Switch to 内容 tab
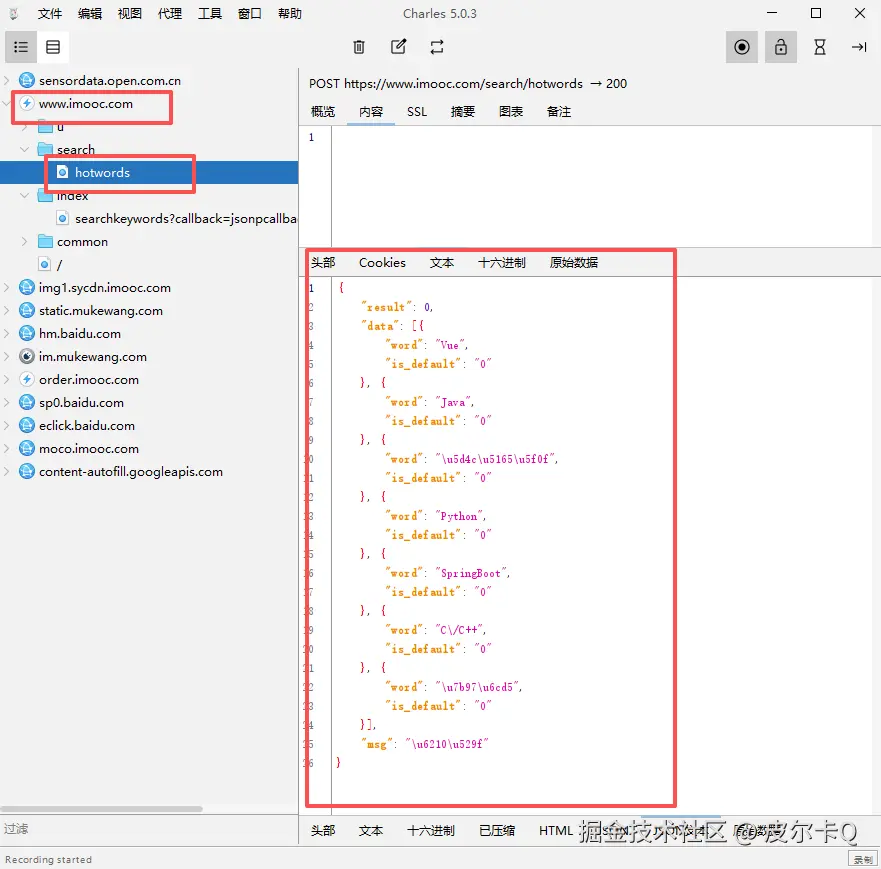The width and height of the screenshot is (881, 869). (x=371, y=112)
